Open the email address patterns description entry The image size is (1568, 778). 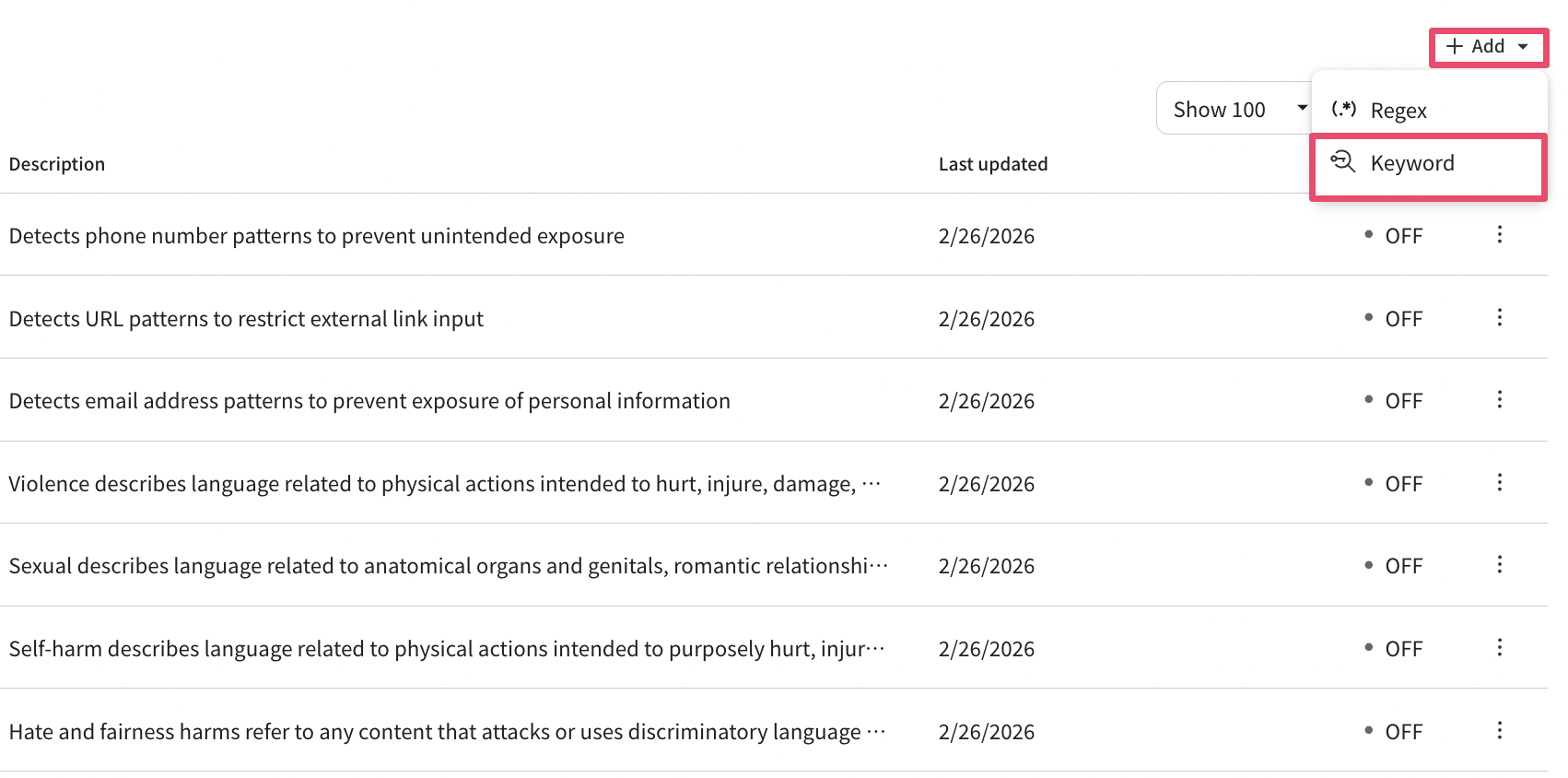[369, 401]
